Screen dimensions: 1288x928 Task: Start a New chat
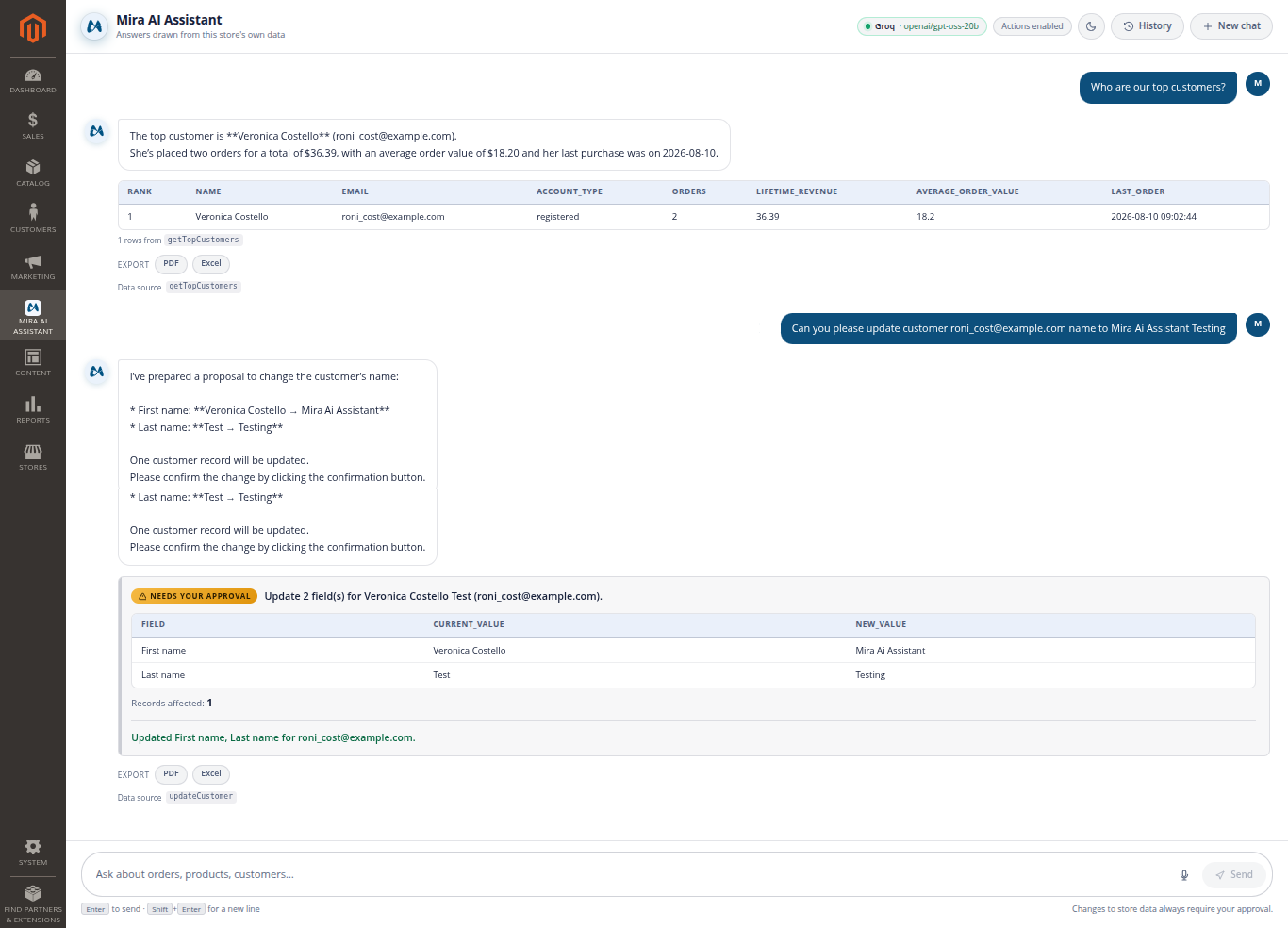point(1231,26)
